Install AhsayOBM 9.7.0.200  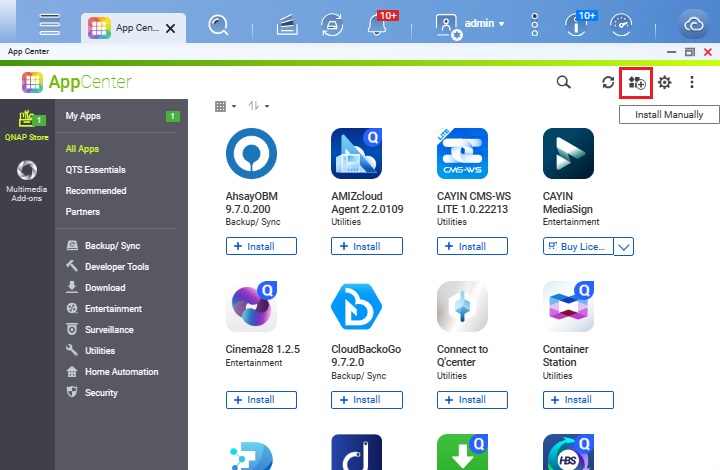click(261, 246)
